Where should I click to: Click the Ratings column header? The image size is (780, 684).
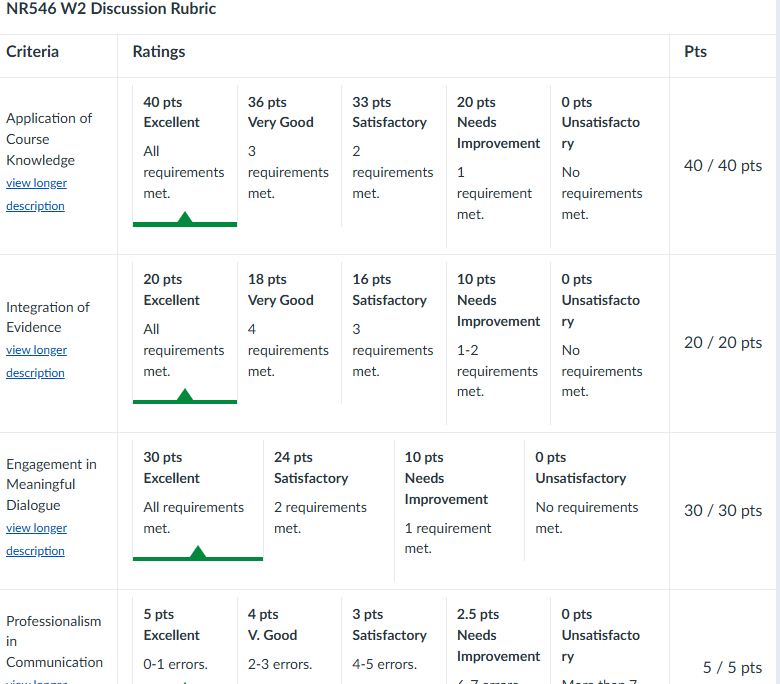(159, 52)
